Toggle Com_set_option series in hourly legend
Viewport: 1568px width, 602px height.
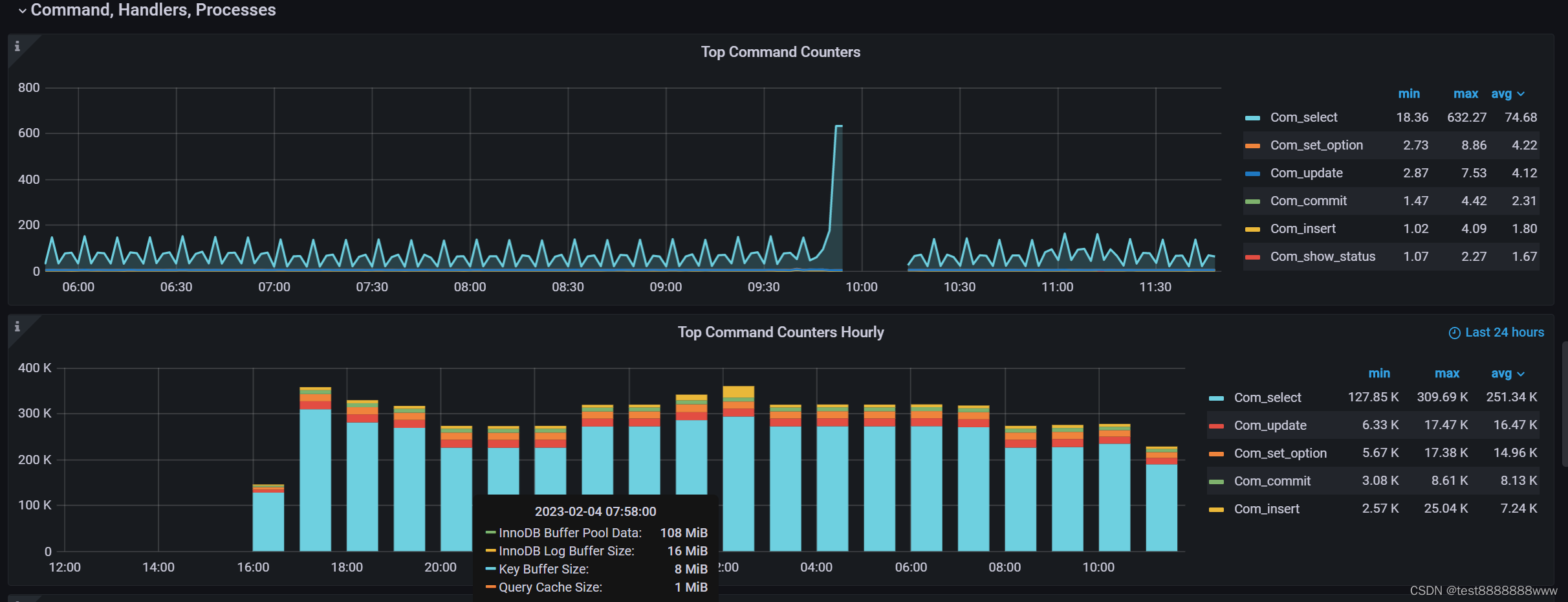pos(1280,453)
